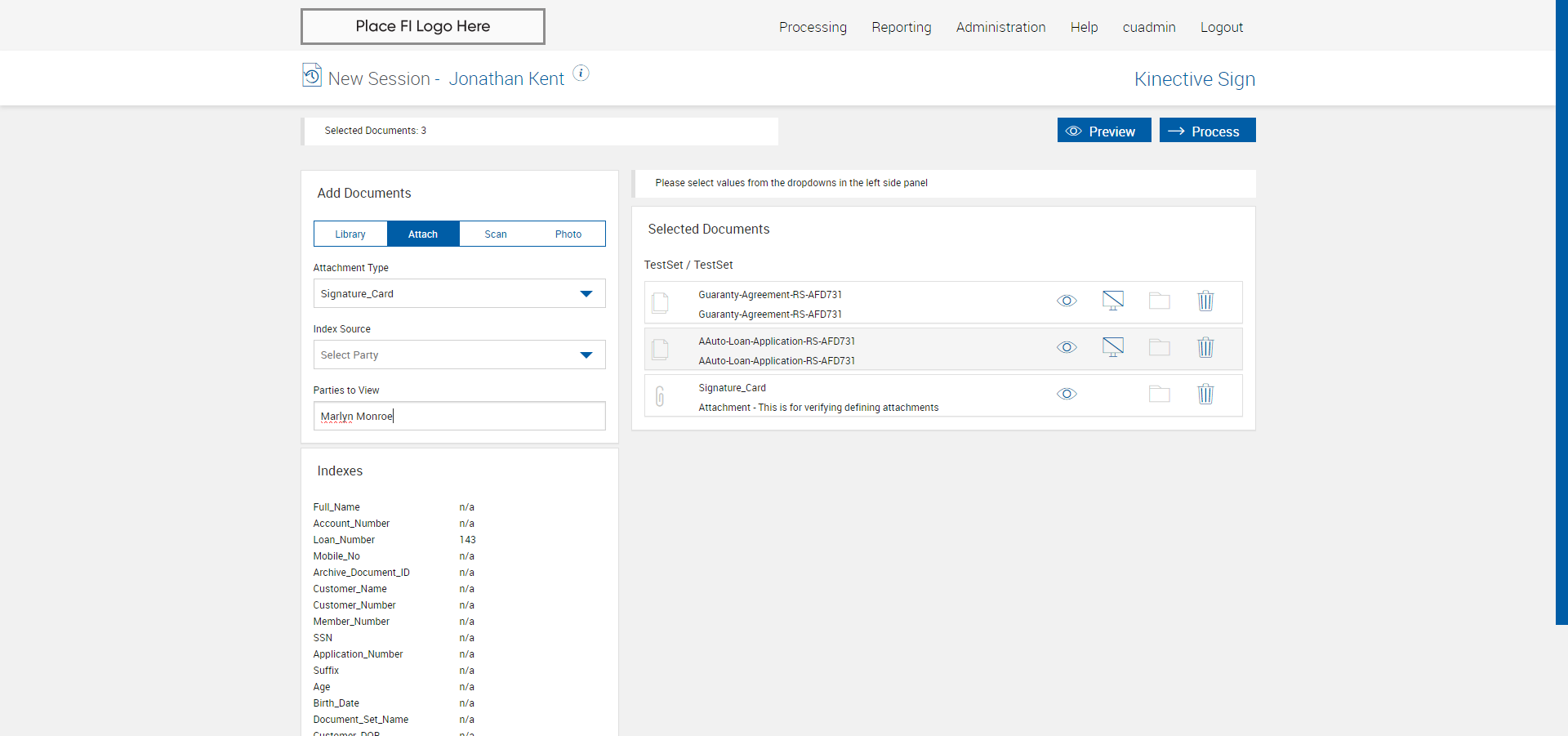View AAuto-Loan-Application document using eye icon
Screen dimensions: 1568x736
tap(1067, 348)
